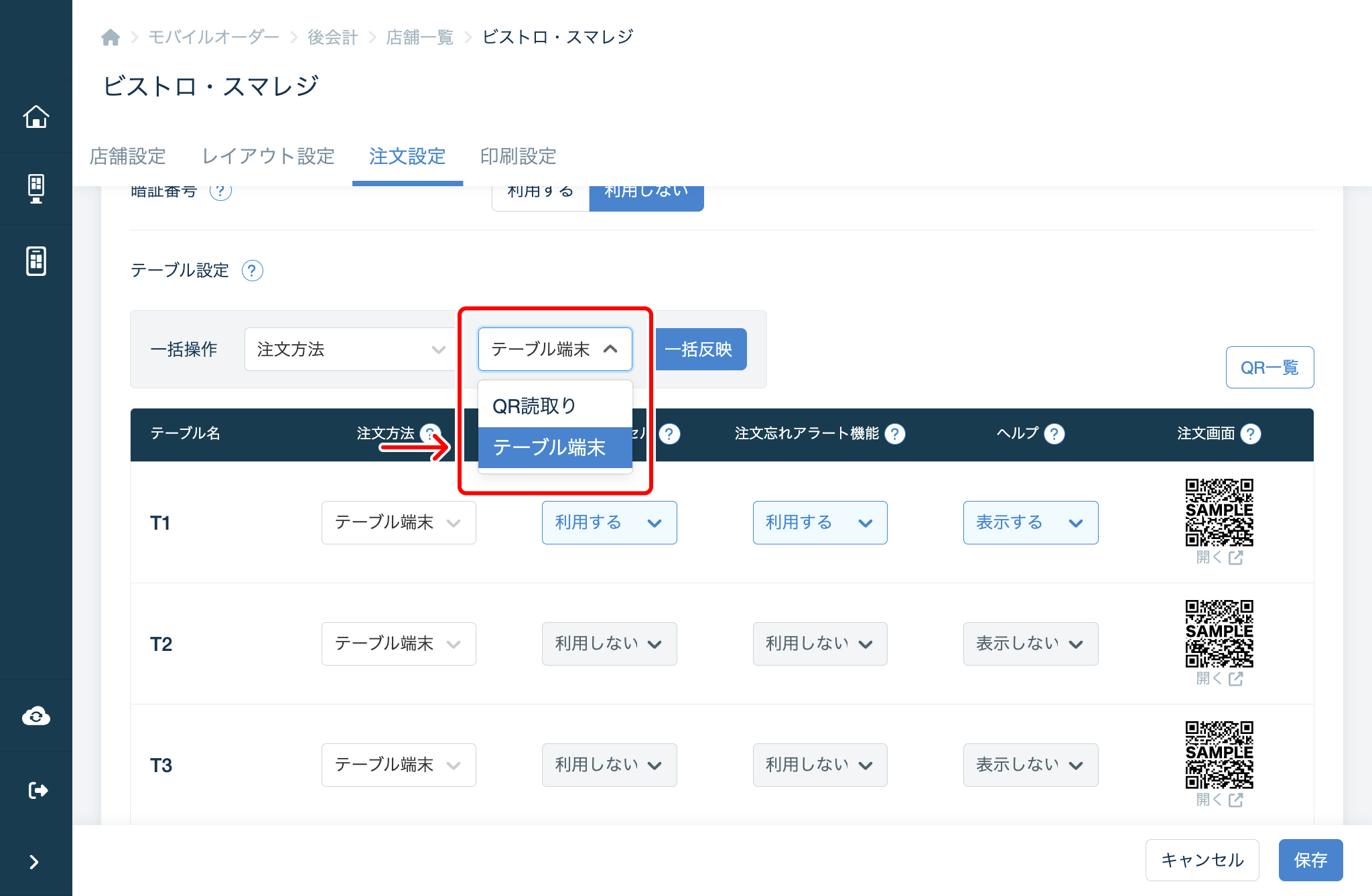Click the breadcrumb home icon
Viewport: 1372px width, 896px height.
coord(111,38)
